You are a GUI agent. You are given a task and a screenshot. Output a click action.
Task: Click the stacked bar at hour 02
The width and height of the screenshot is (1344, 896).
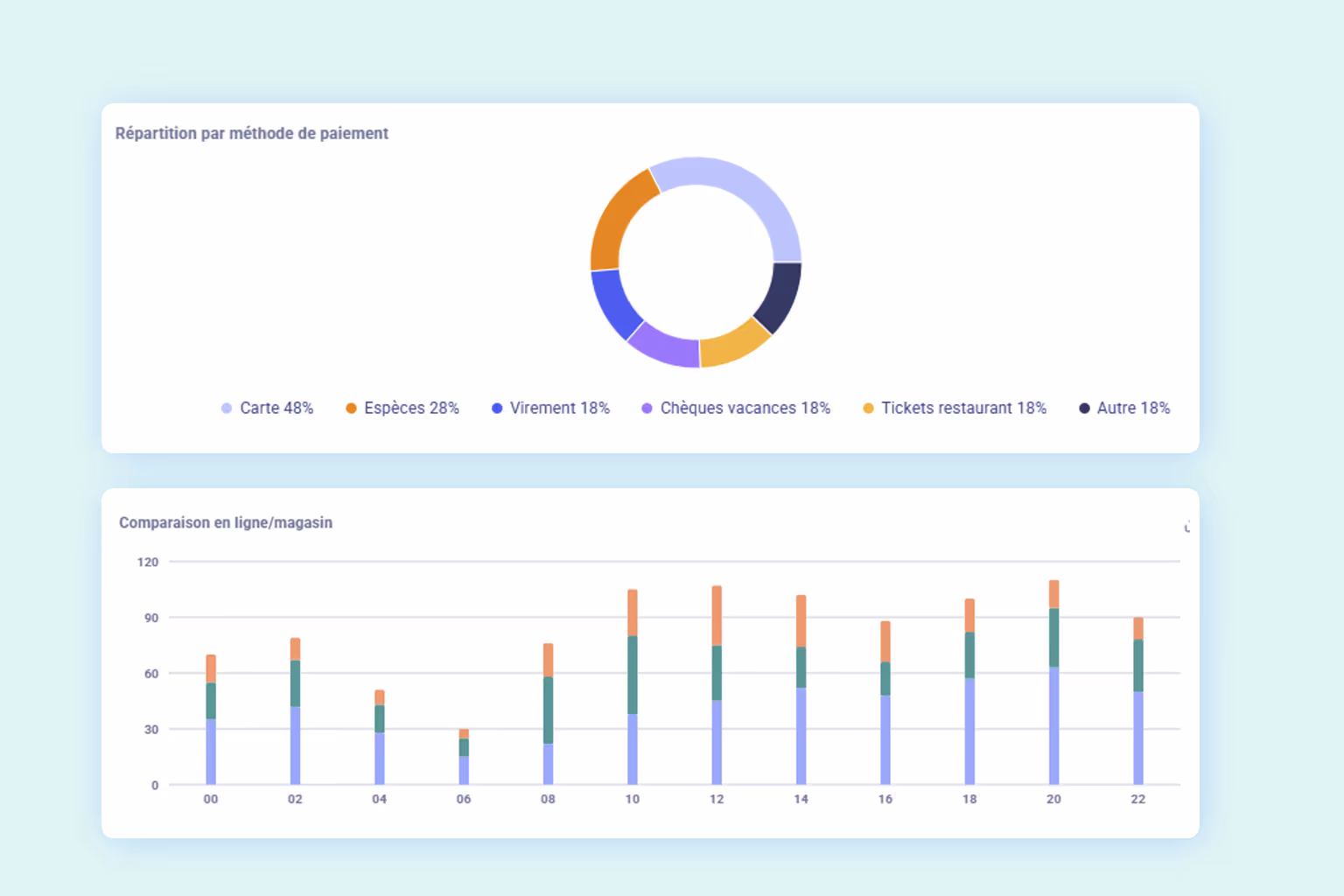coord(295,711)
